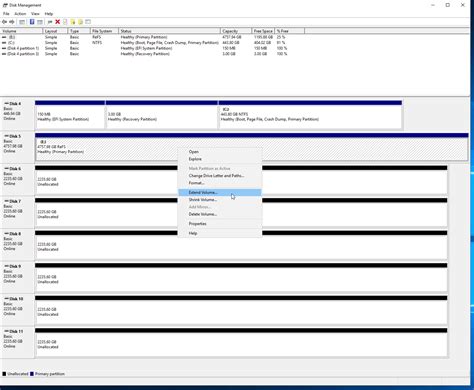Choose Open from the context menu
The width and height of the screenshot is (474, 390).
(220, 152)
